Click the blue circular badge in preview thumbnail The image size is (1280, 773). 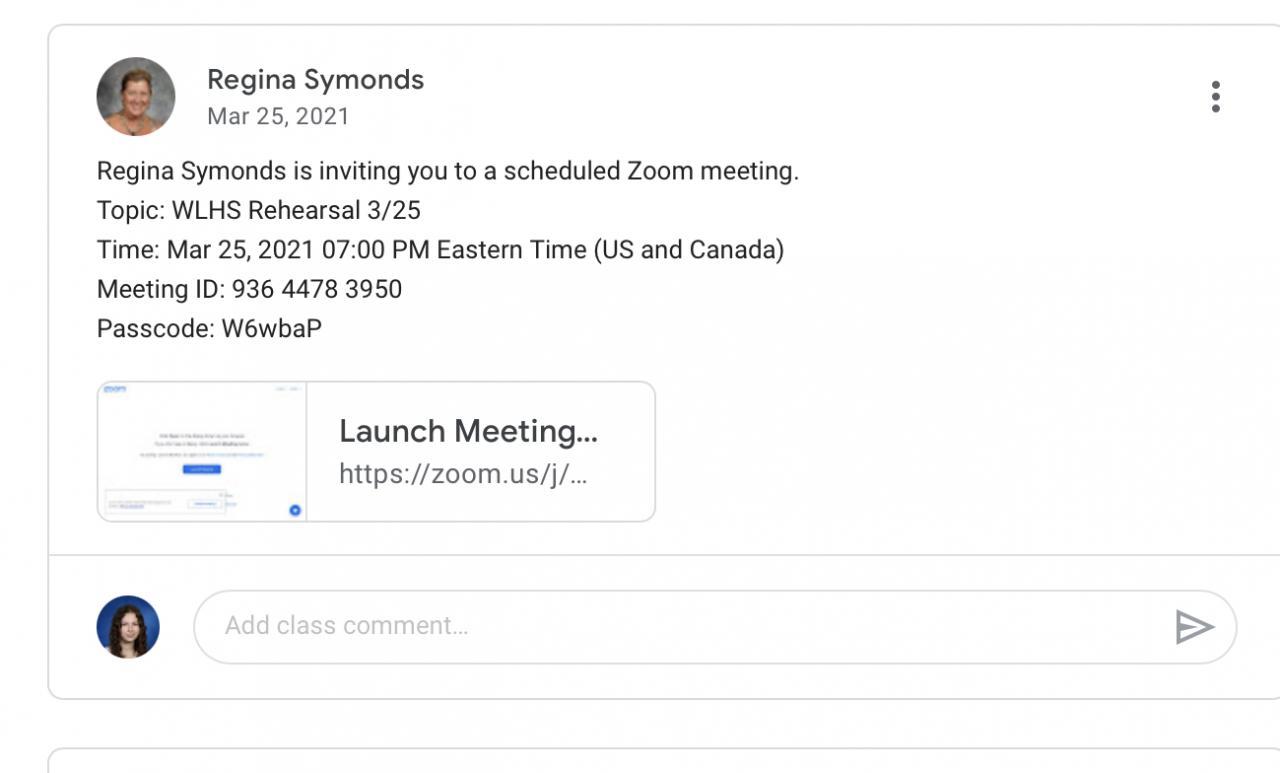(x=295, y=510)
